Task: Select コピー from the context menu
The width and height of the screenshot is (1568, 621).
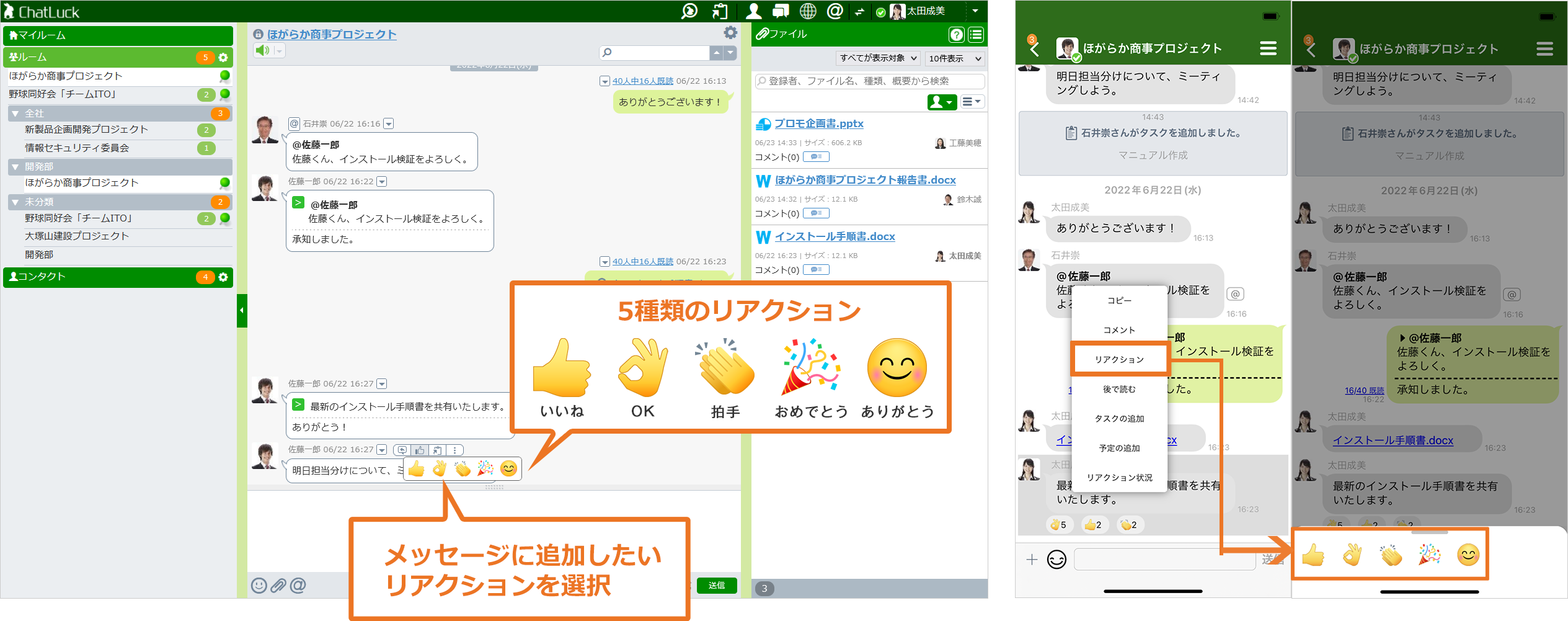Action: pos(1120,301)
